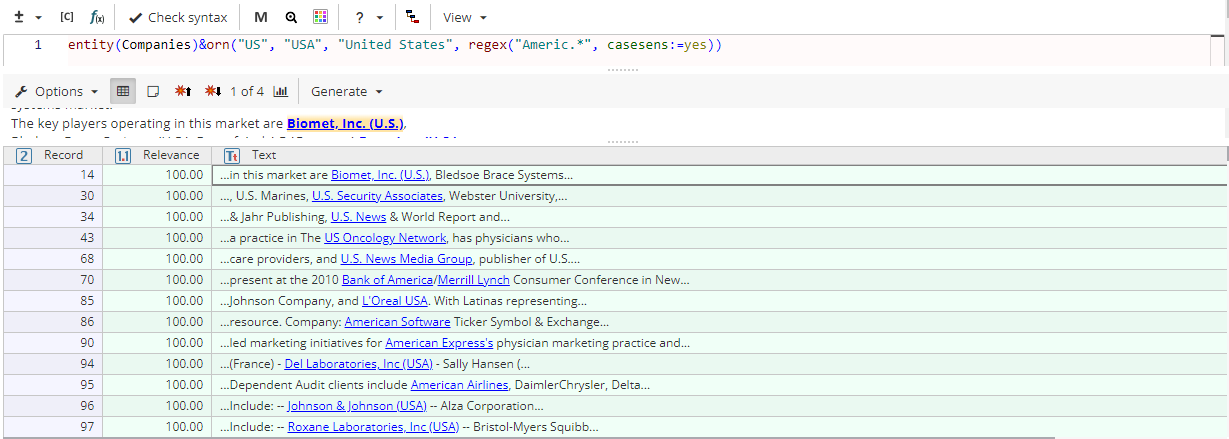Show the bar chart statistics icon
The image size is (1229, 439).
pyautogui.click(x=281, y=91)
